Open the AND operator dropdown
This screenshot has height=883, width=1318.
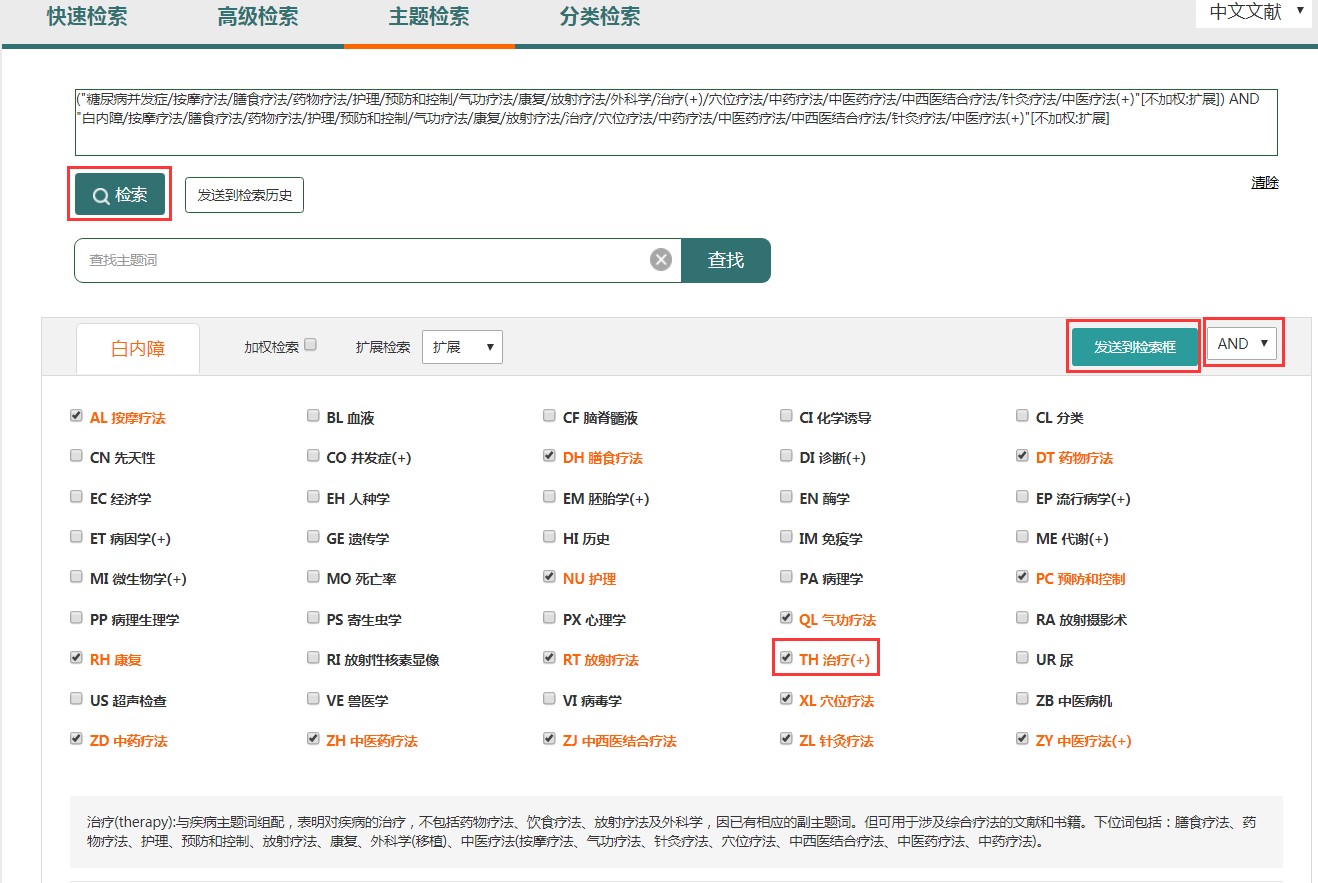[x=1243, y=344]
